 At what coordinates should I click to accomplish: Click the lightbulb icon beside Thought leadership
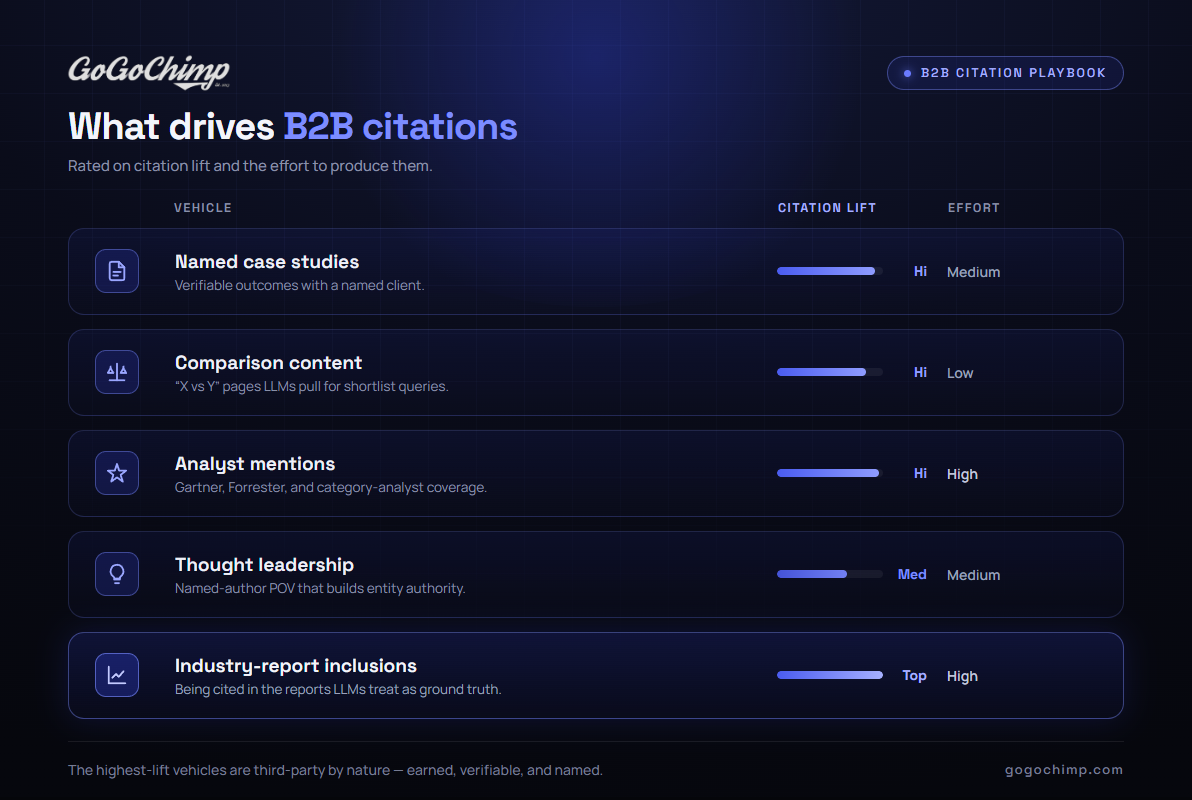[117, 574]
